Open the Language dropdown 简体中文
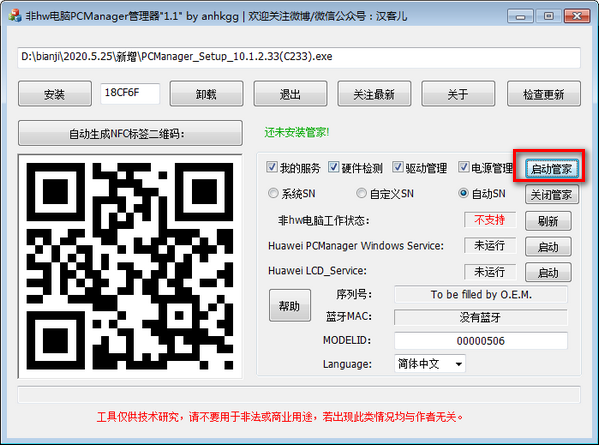599x445 pixels. click(x=430, y=364)
